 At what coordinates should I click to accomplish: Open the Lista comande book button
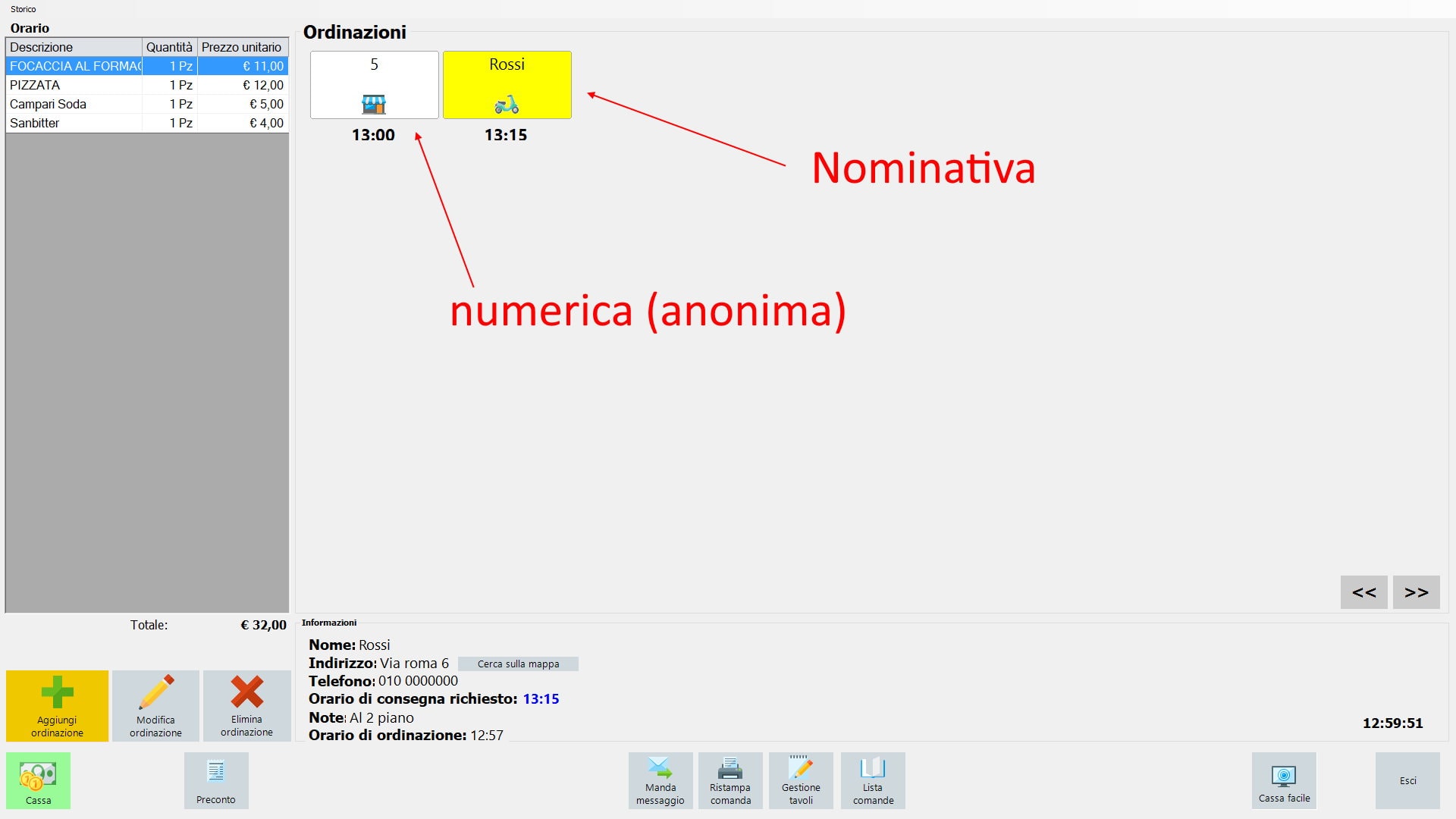coord(873,780)
